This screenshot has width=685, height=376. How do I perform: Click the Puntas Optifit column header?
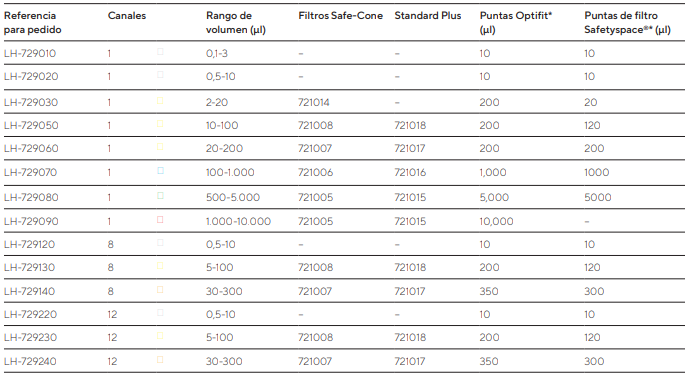tap(515, 23)
